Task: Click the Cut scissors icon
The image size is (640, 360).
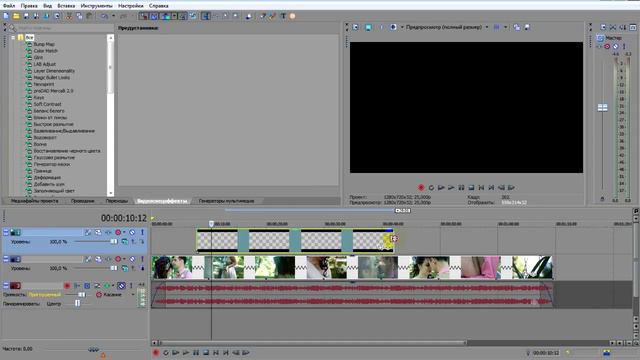Action: click(69, 16)
